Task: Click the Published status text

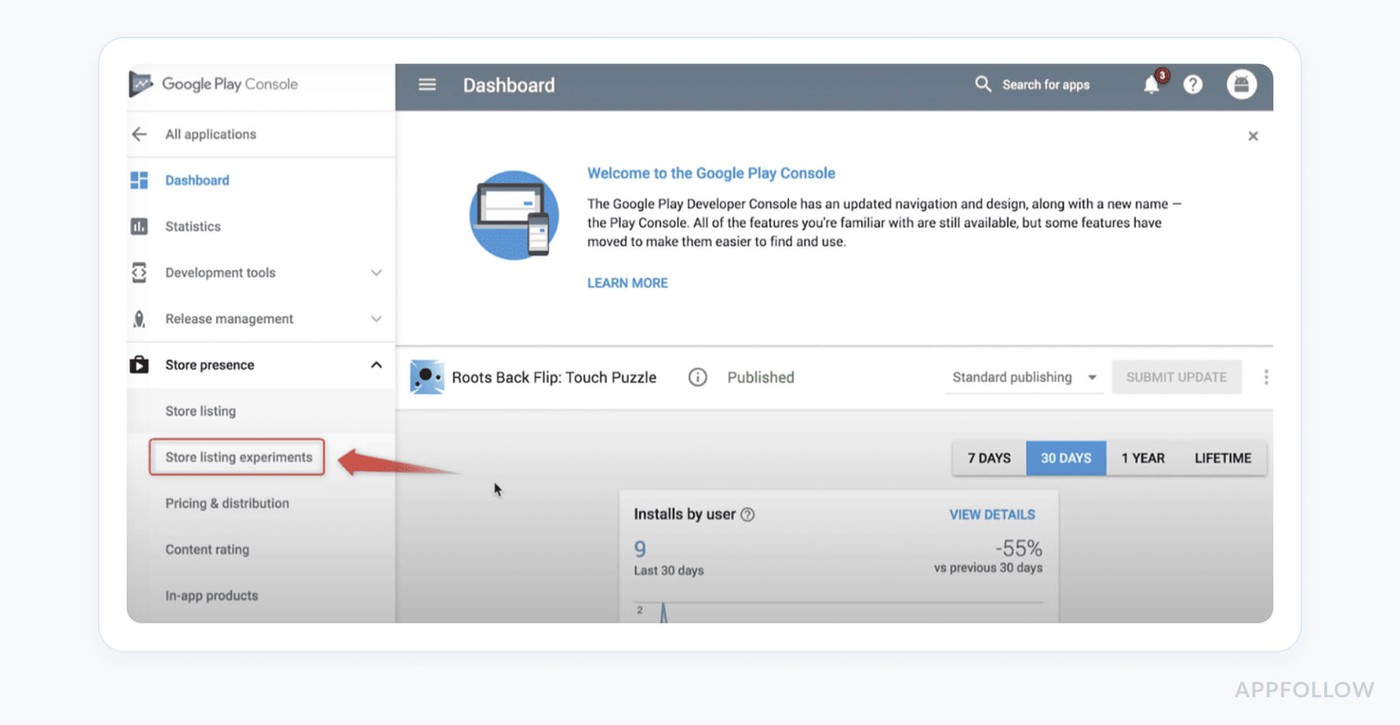Action: (x=760, y=377)
